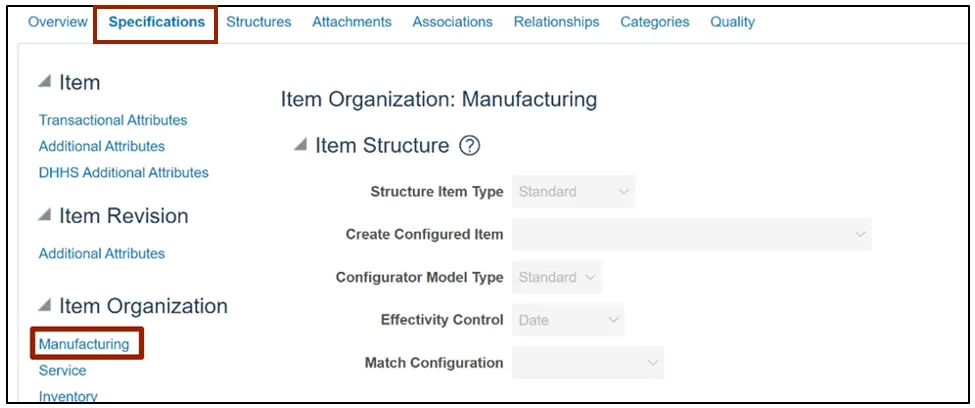This screenshot has width=975, height=408.
Task: Open the Configurator Model Type dropdown
Action: 557,277
